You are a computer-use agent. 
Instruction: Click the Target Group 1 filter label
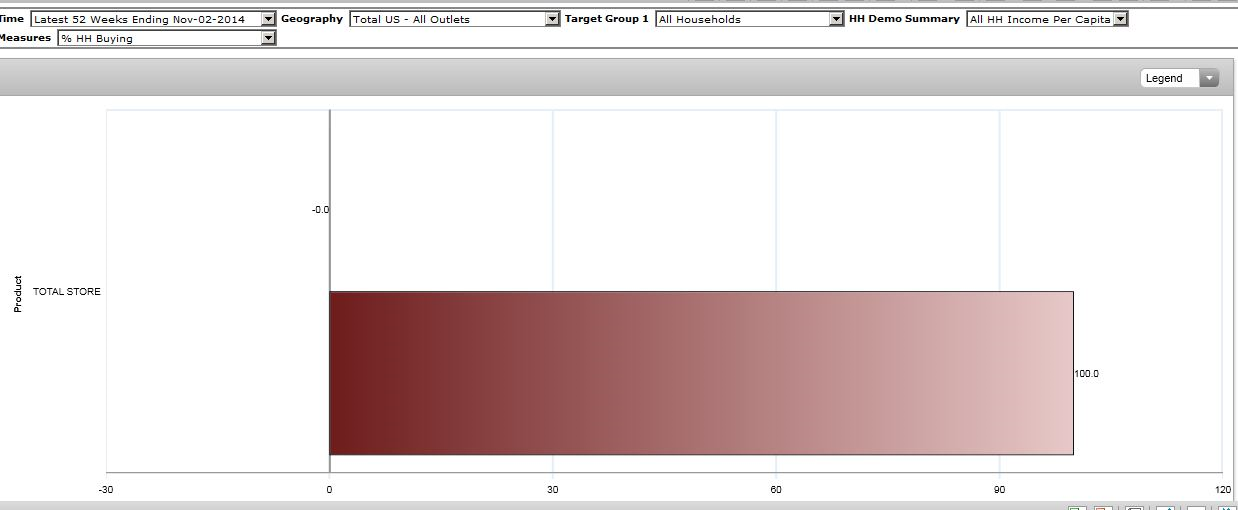606,19
